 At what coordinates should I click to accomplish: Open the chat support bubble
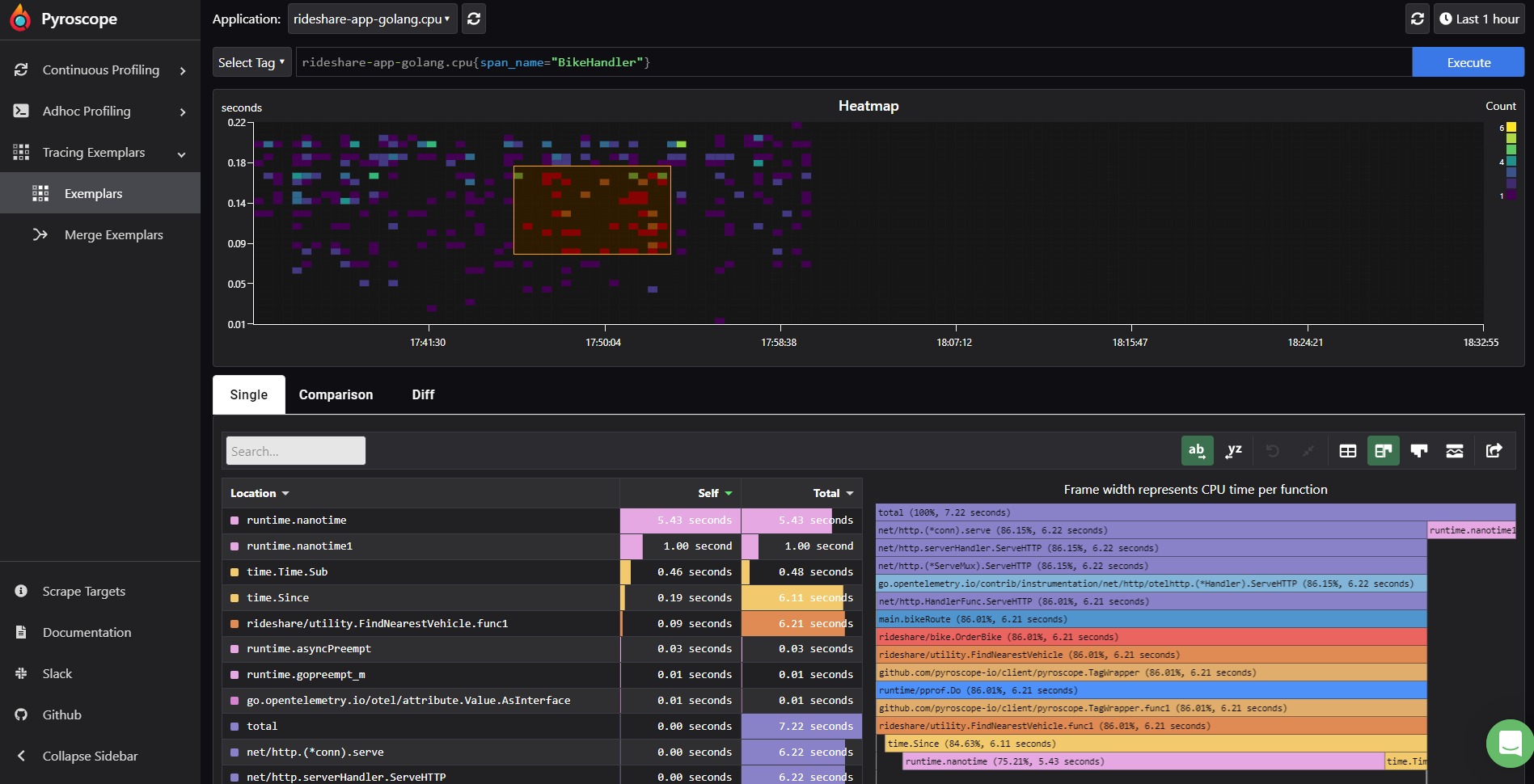(1509, 743)
